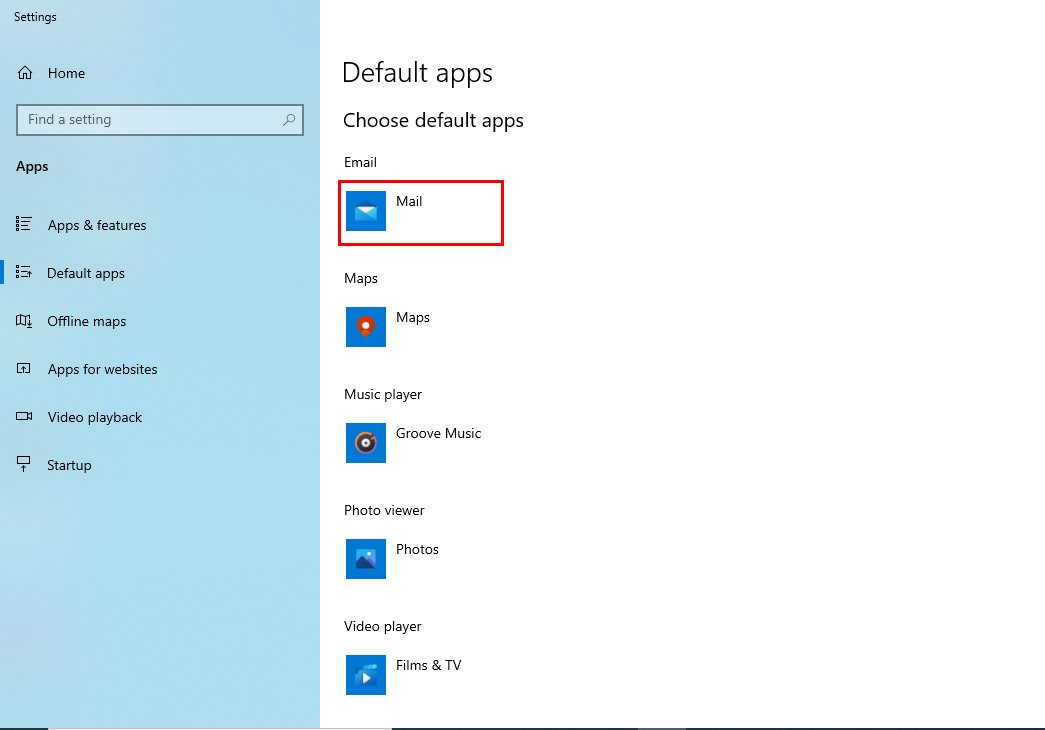This screenshot has height=730, width=1045.
Task: Select Default apps in sidebar
Action: (x=160, y=273)
